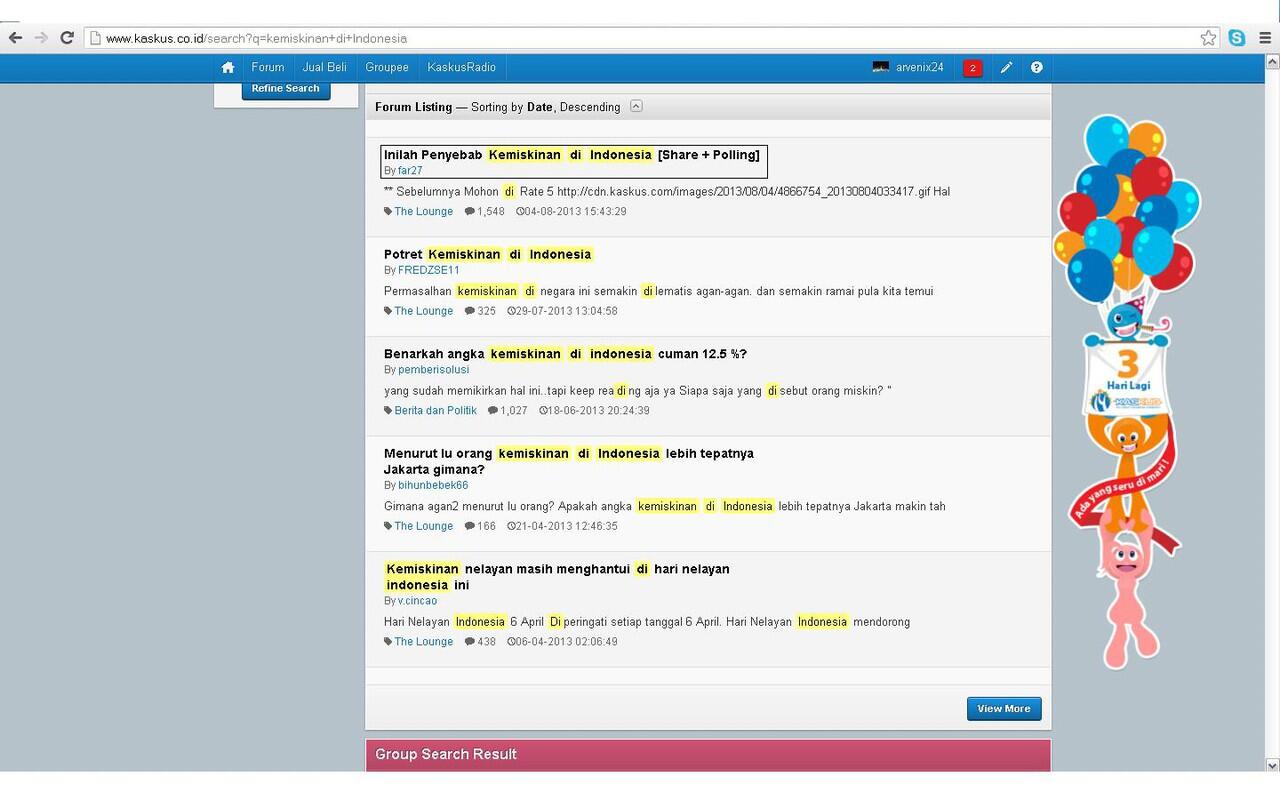Open thread Menurut lu orang kemiskinan di Indonesia
This screenshot has width=1280, height=800.
point(569,461)
